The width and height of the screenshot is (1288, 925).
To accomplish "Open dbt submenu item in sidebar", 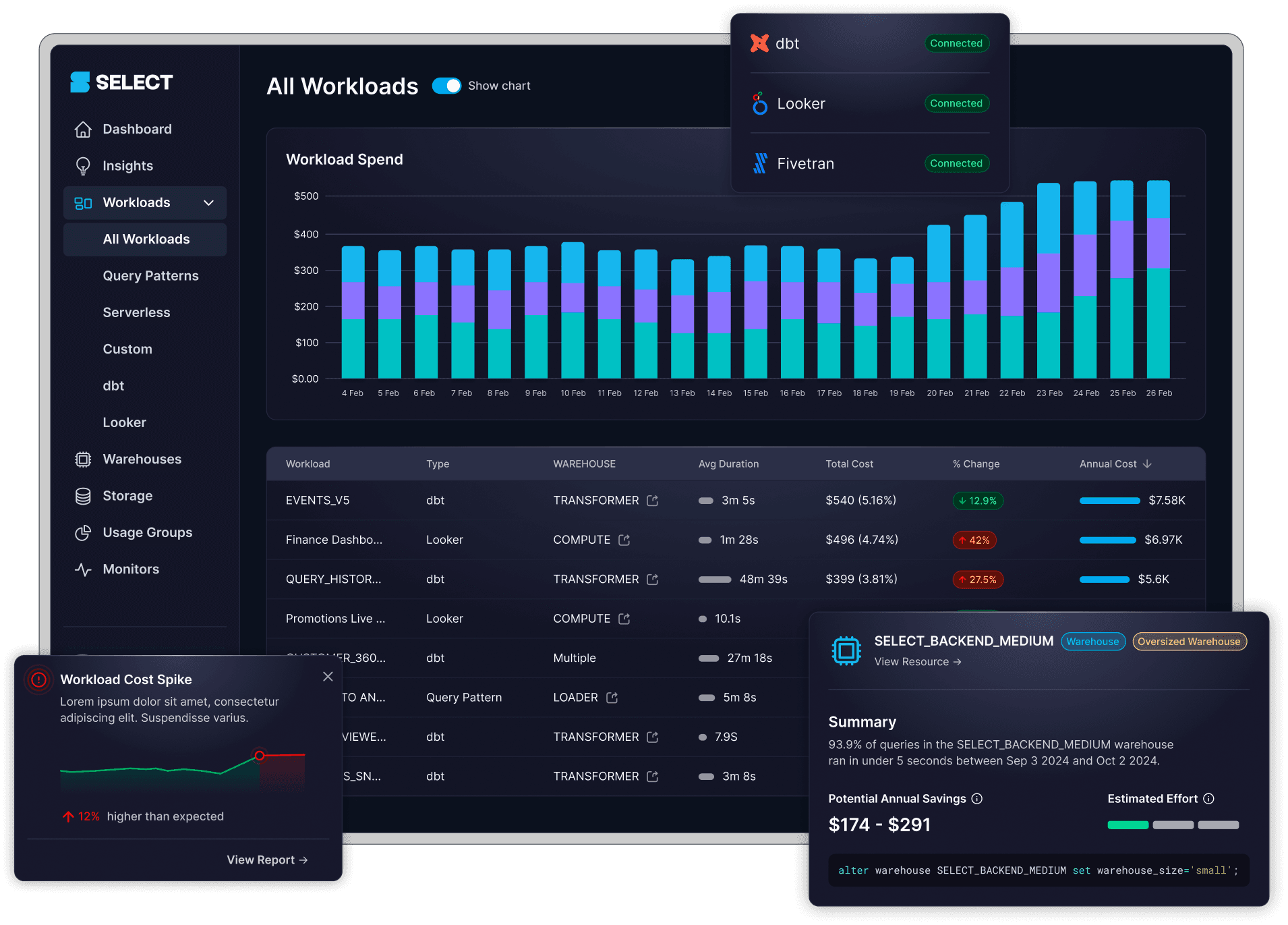I will [x=113, y=386].
